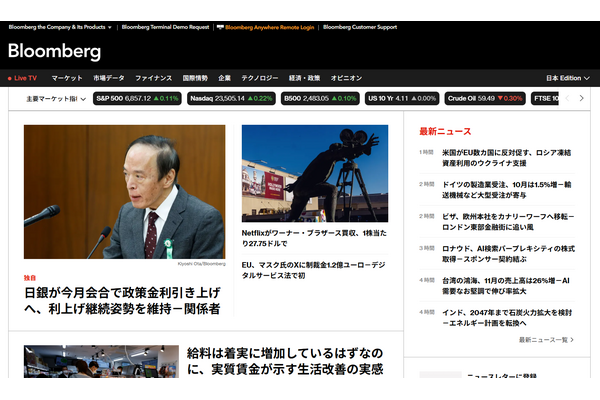Open the テクノロジー menu
Viewport: 600px width, 400px height.
point(259,78)
